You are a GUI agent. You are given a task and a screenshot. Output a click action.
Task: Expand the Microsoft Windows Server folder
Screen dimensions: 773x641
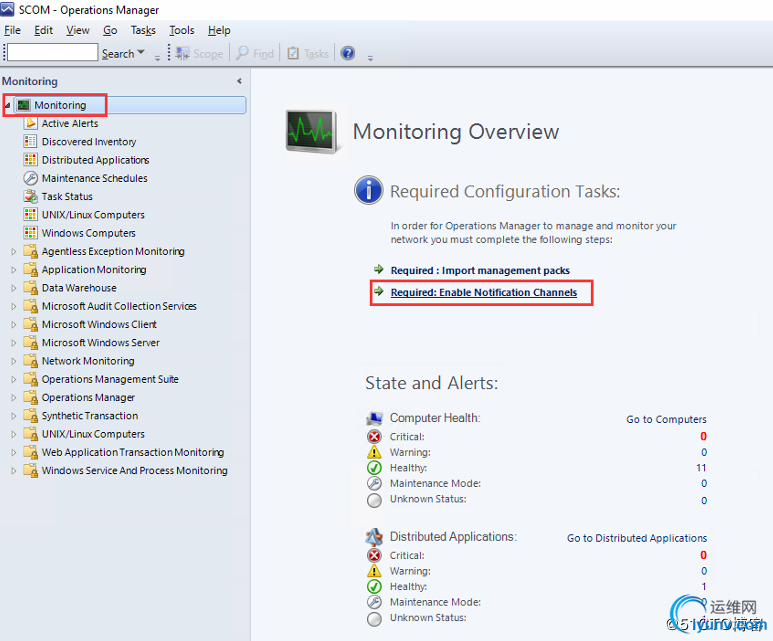[14, 343]
